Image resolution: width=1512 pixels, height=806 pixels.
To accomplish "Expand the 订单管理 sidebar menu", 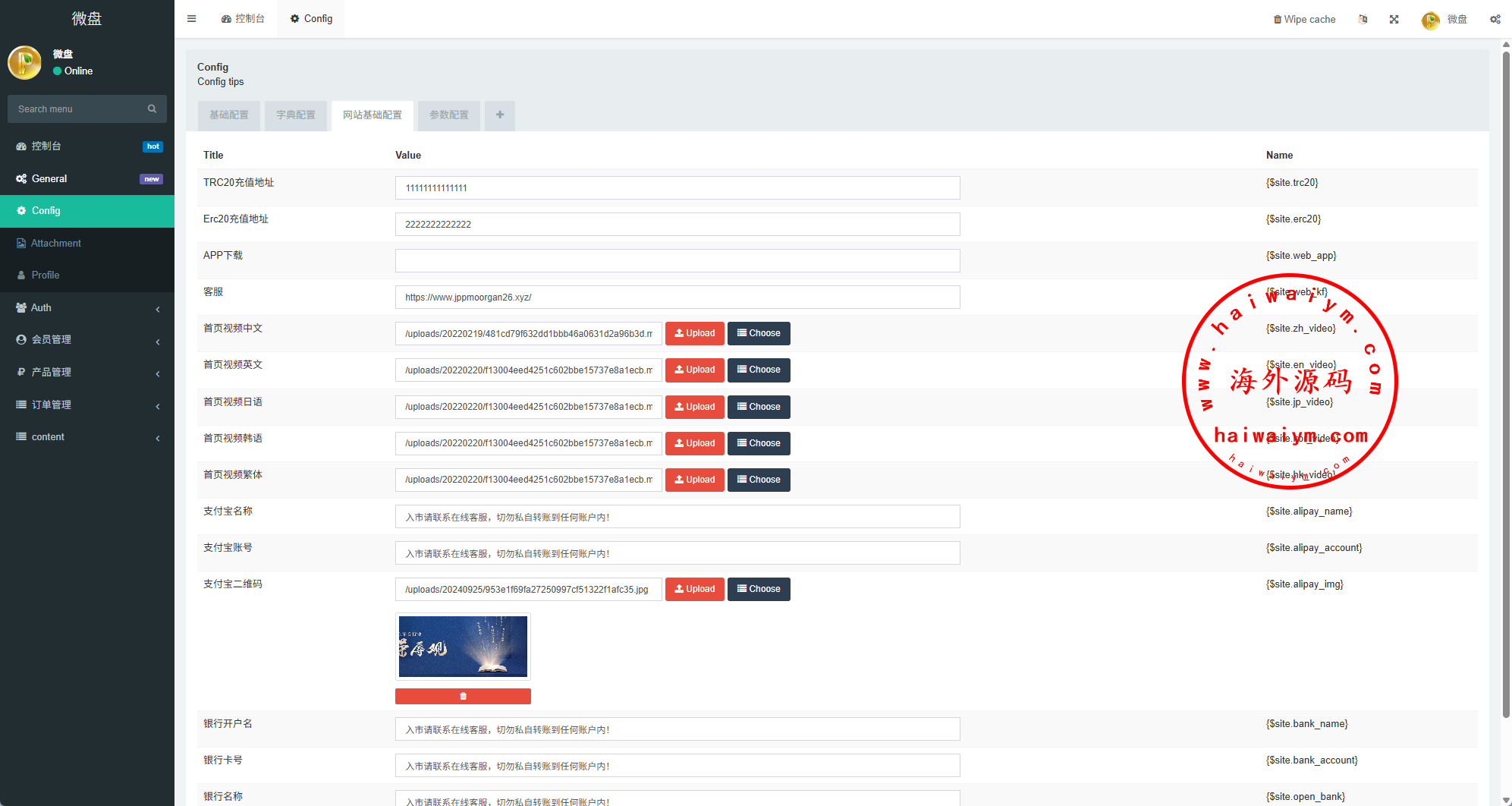I will (x=87, y=405).
